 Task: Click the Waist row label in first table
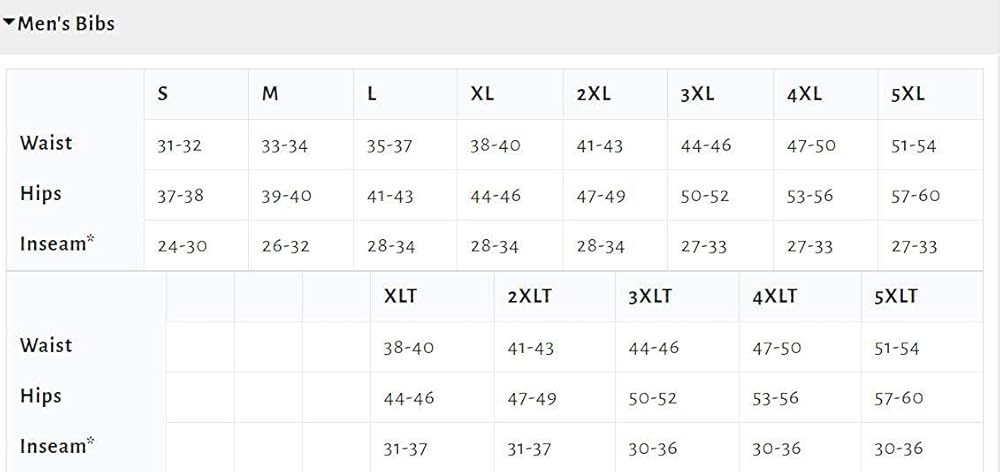[x=46, y=143]
